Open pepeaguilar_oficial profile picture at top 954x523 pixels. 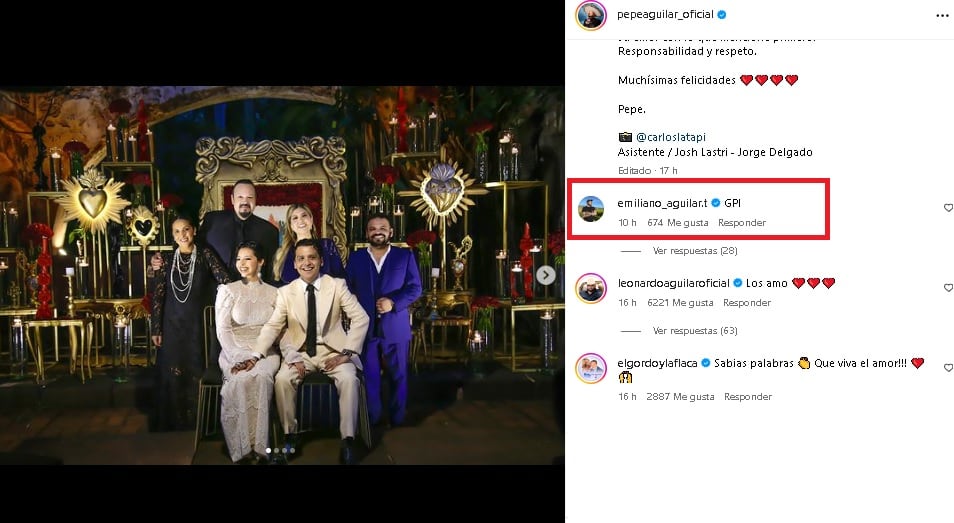591,15
